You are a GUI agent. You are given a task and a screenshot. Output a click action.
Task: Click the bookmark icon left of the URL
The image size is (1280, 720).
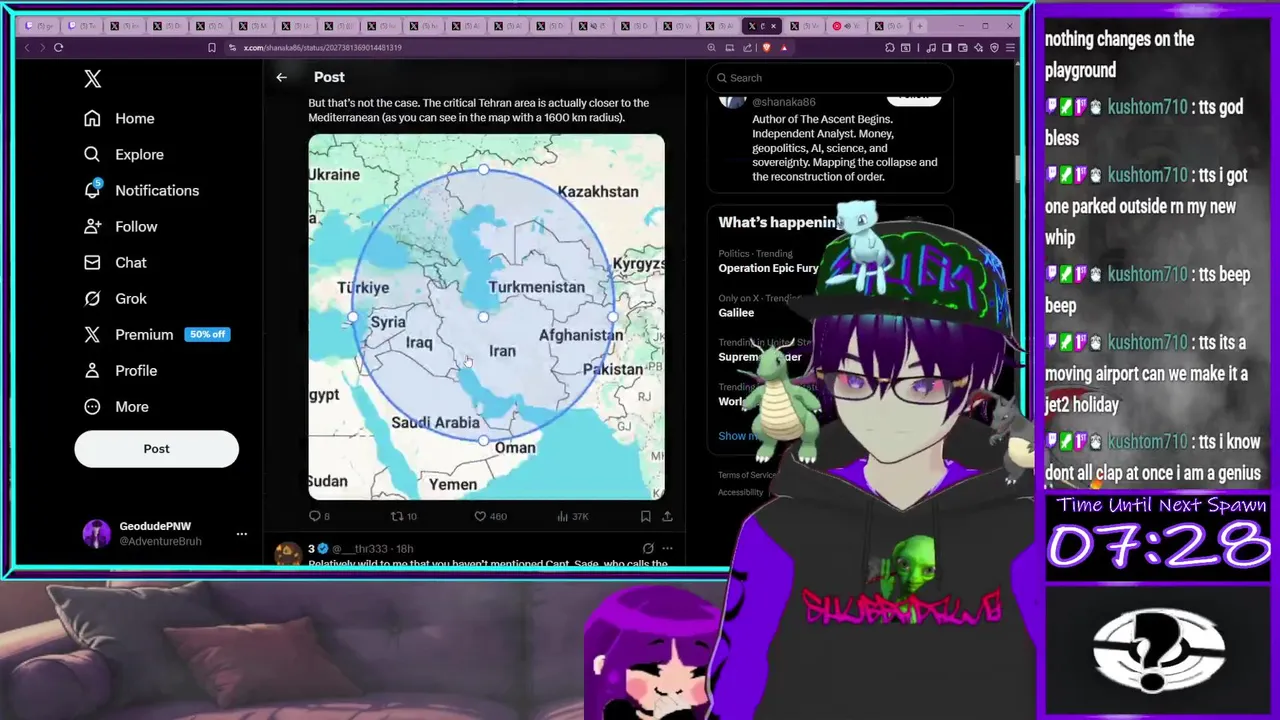212,47
